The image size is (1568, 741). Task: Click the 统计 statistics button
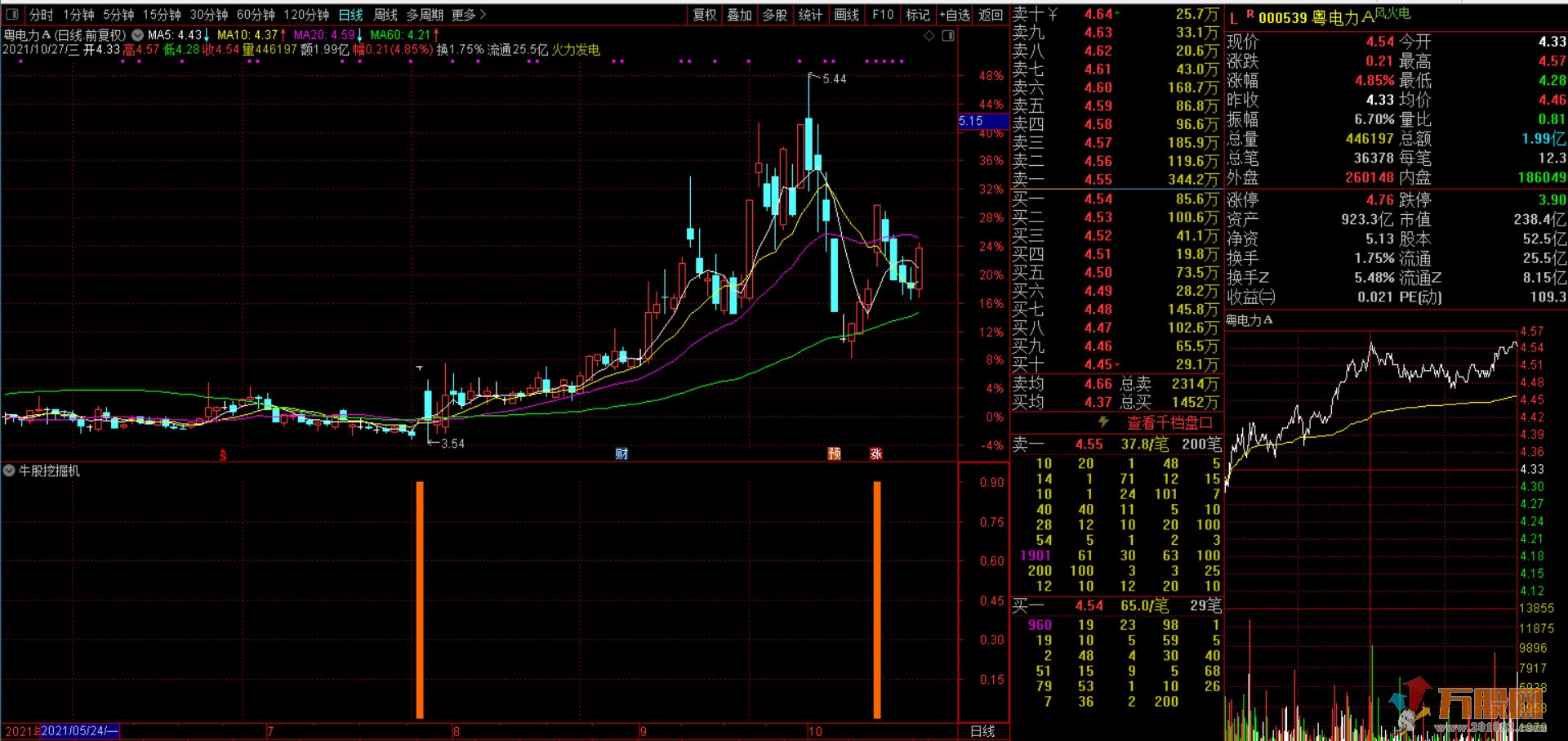(x=810, y=15)
